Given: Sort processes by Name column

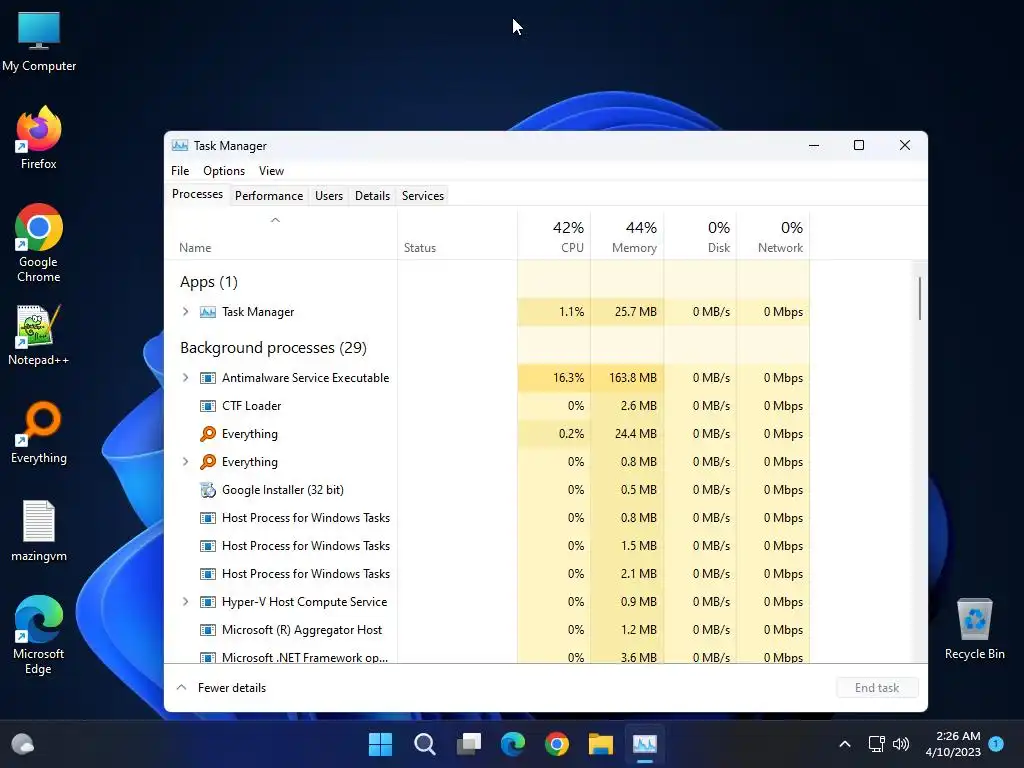Looking at the screenshot, I should click(281, 235).
